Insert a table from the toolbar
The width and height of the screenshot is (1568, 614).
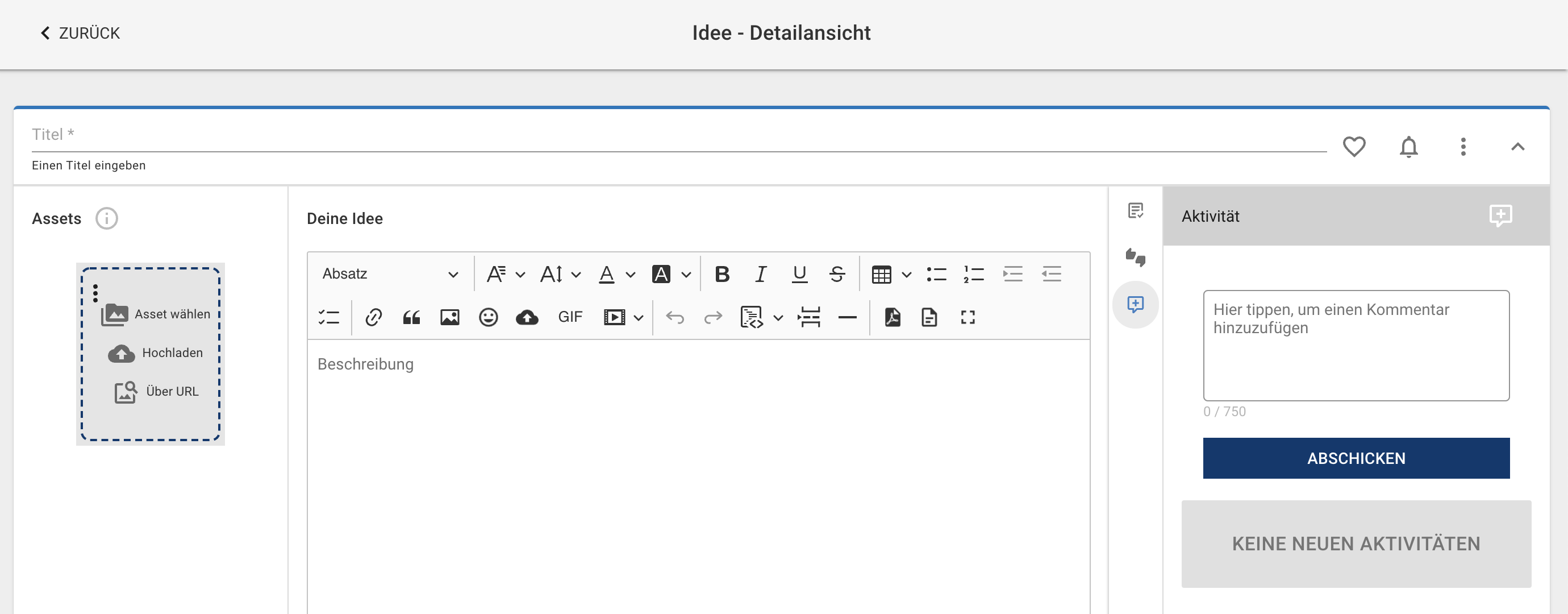point(881,274)
